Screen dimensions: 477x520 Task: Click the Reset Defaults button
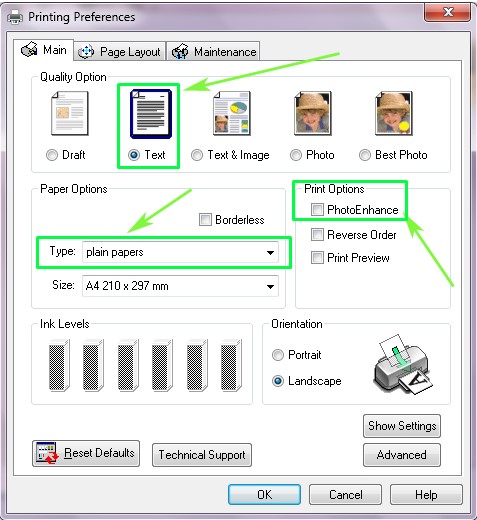coord(86,454)
